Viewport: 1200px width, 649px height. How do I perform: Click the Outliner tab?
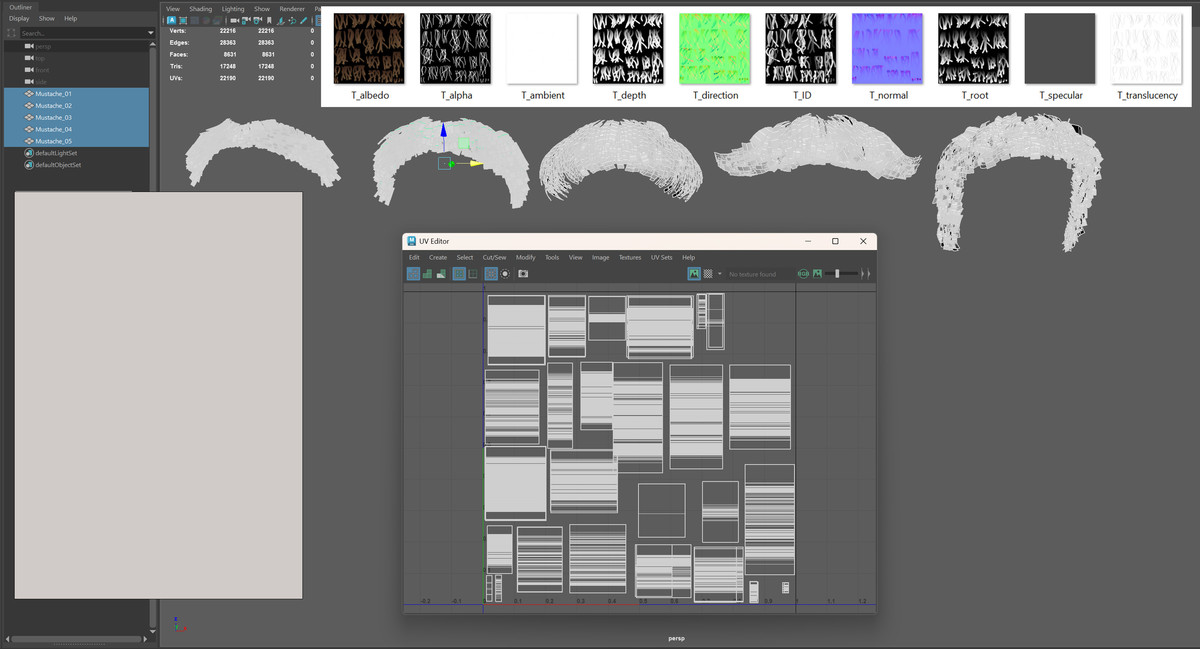tap(21, 7)
